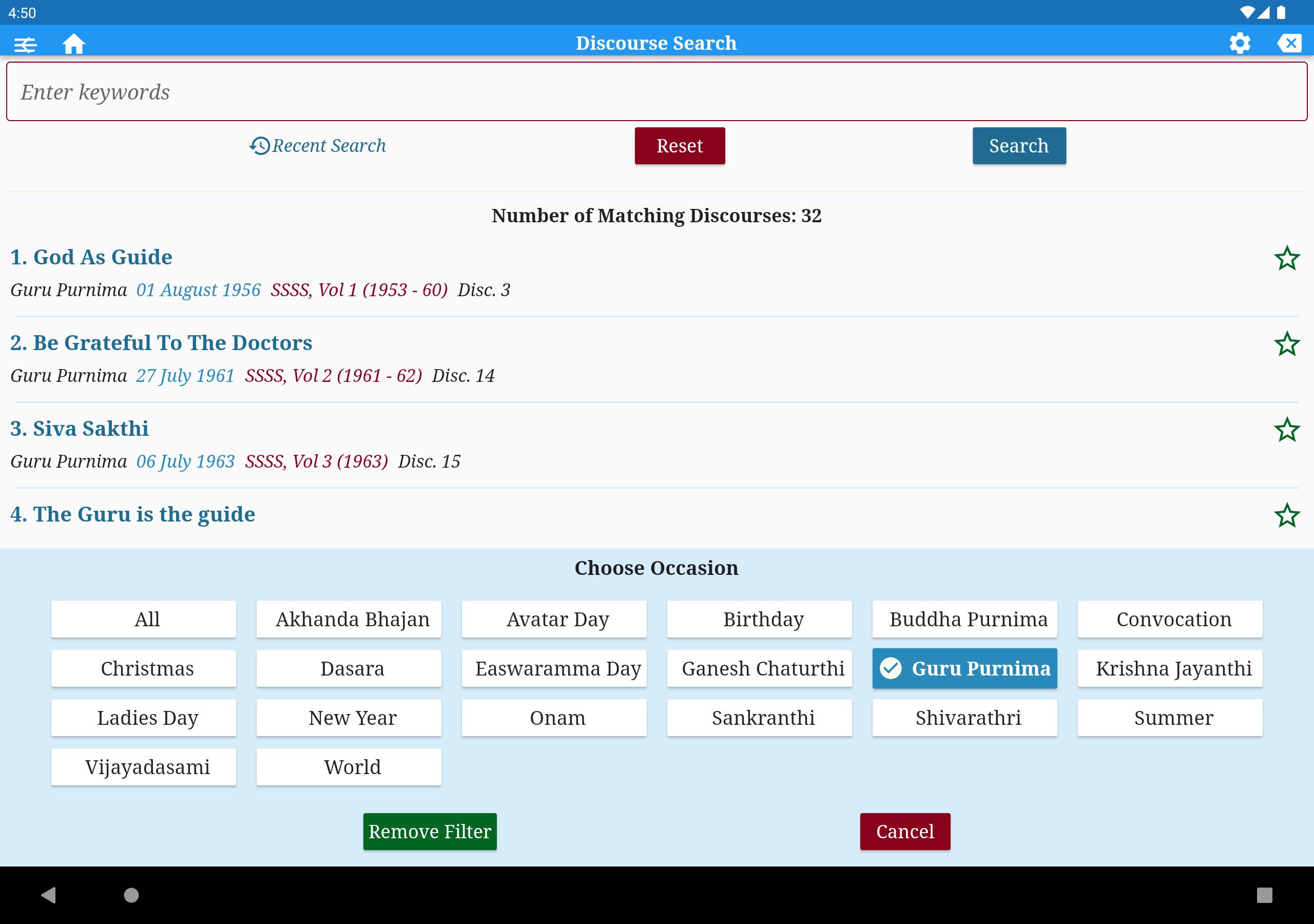
Task: Click the date 06 July 1963
Action: (185, 462)
